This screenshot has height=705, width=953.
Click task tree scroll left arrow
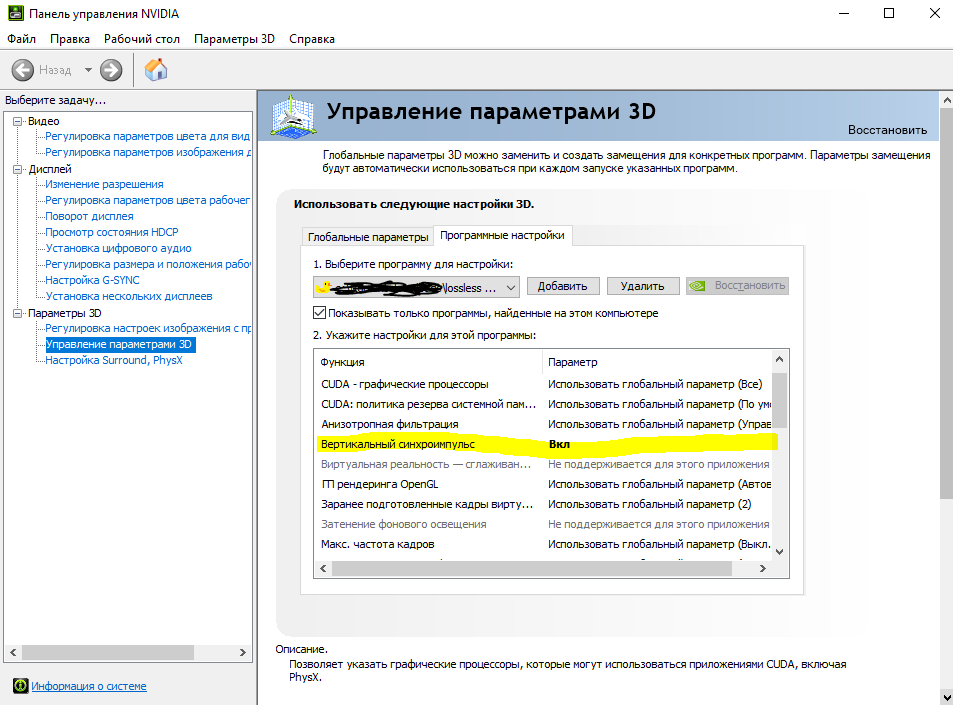[x=13, y=653]
